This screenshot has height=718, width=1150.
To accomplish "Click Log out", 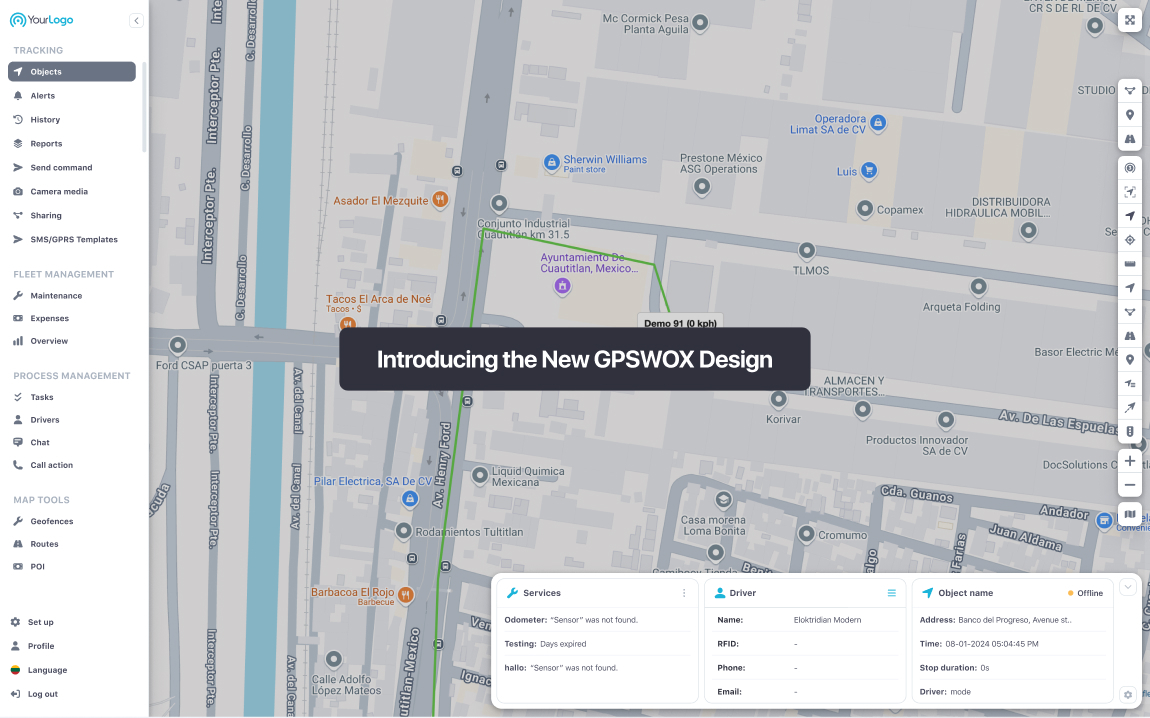I will pyautogui.click(x=42, y=694).
